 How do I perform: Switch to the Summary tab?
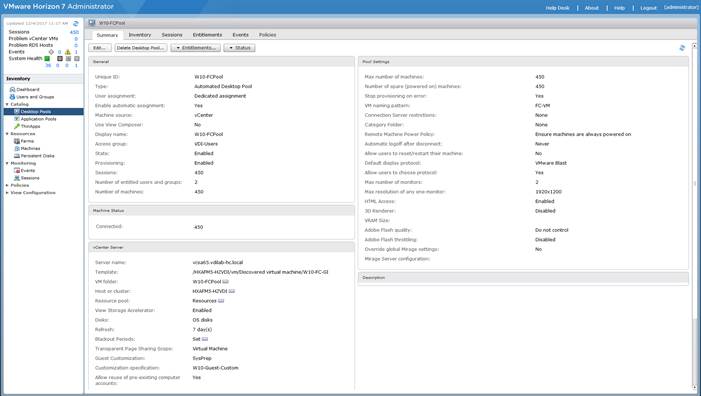coord(107,35)
